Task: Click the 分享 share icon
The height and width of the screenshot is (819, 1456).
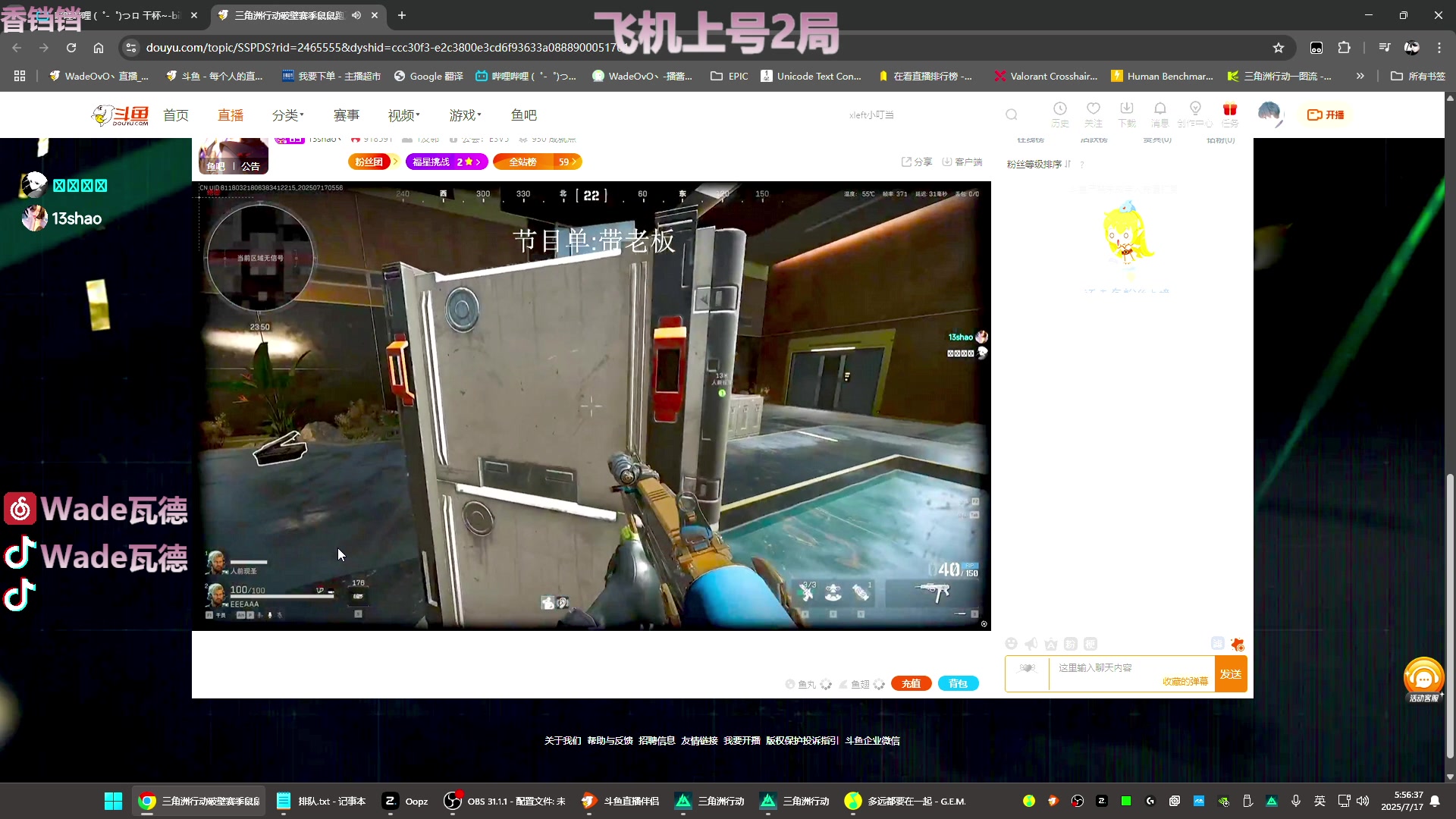Action: (916, 162)
